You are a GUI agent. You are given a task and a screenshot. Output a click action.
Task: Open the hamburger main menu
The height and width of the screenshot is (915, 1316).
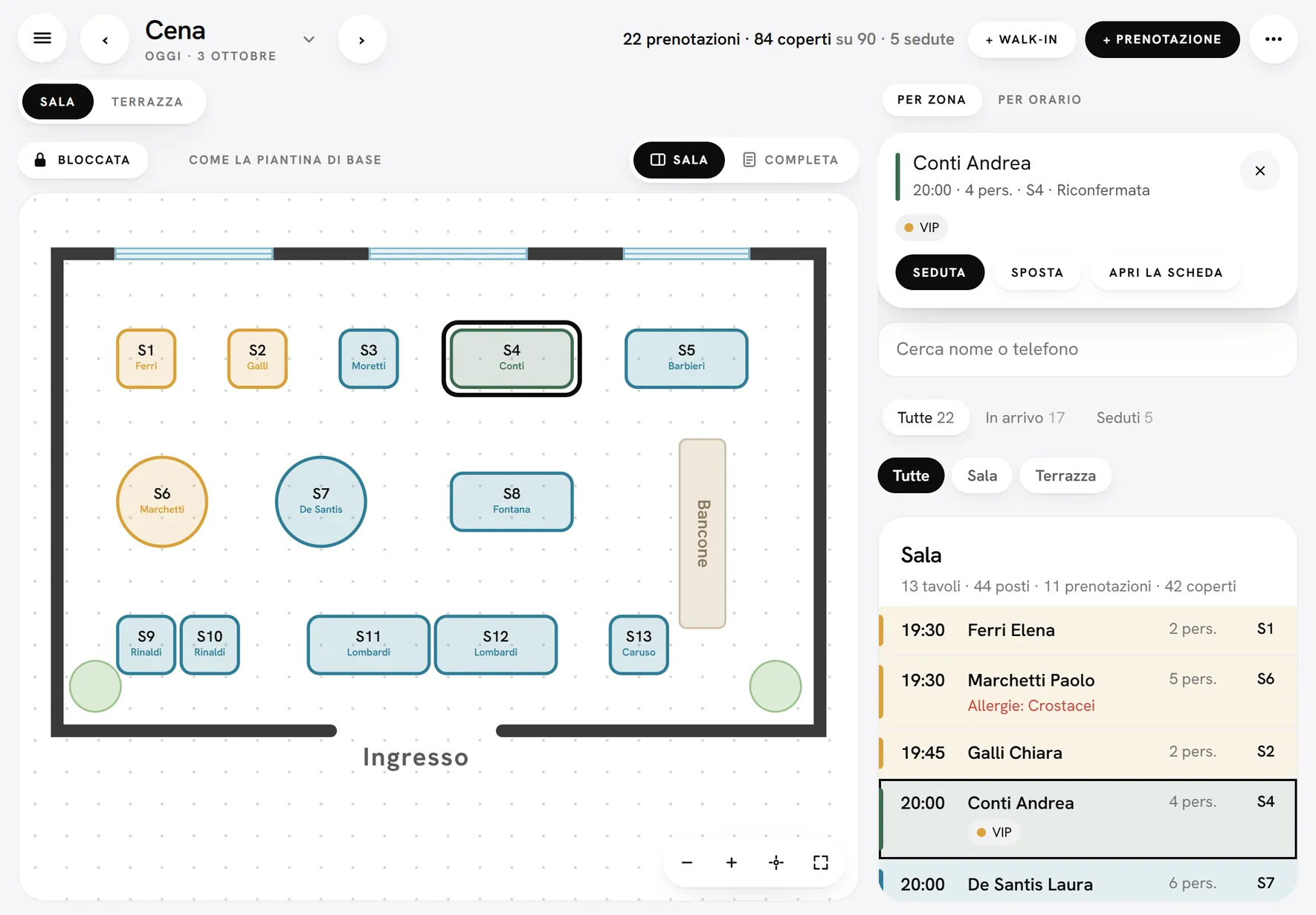pyautogui.click(x=42, y=39)
